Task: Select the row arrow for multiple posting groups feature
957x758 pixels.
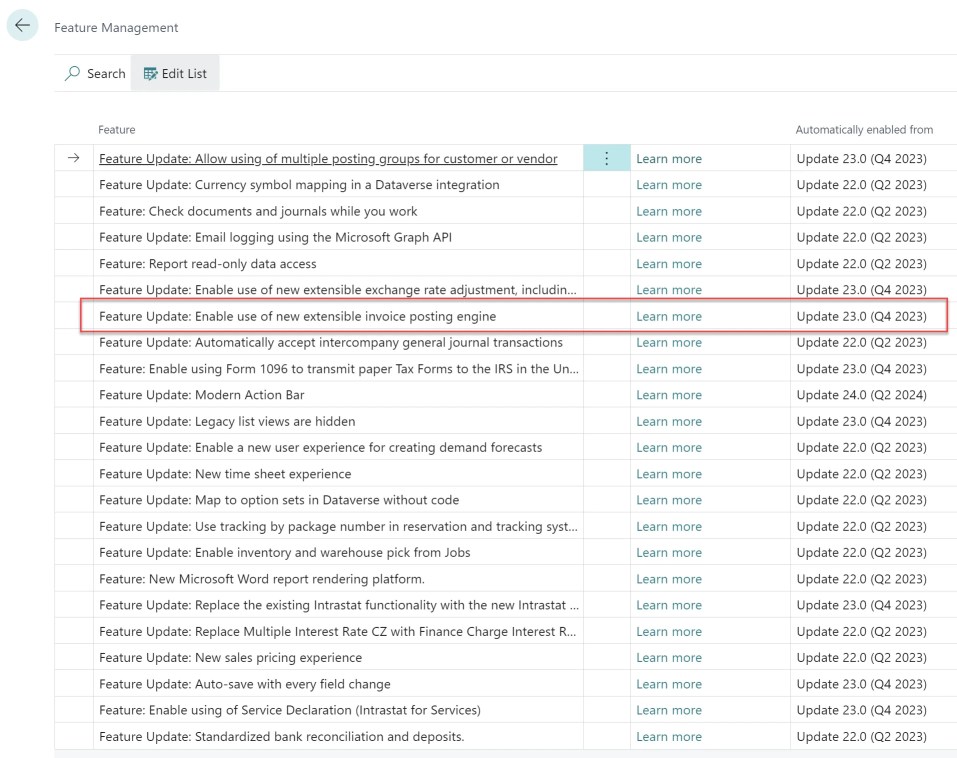Action: point(74,158)
